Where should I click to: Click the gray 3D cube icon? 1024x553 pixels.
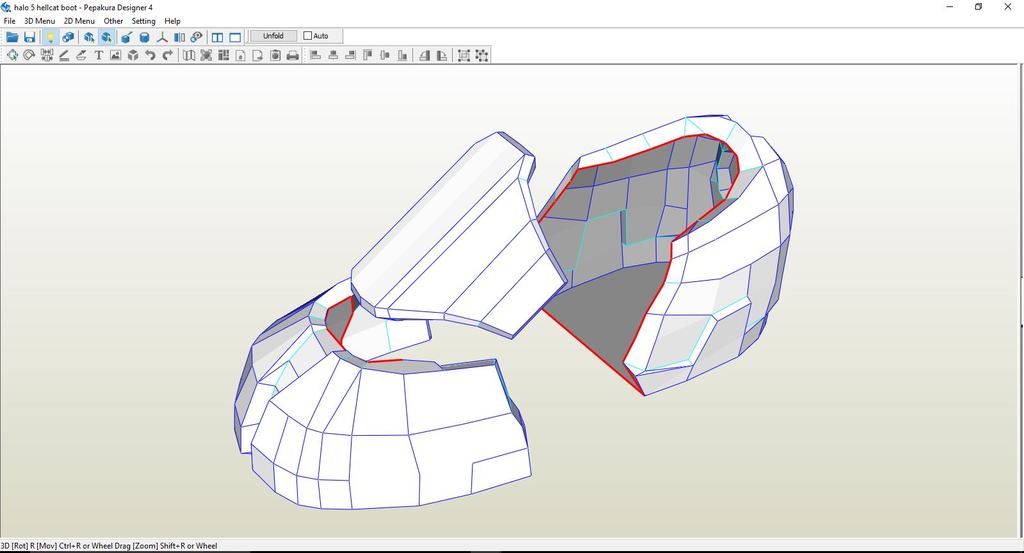pos(133,55)
